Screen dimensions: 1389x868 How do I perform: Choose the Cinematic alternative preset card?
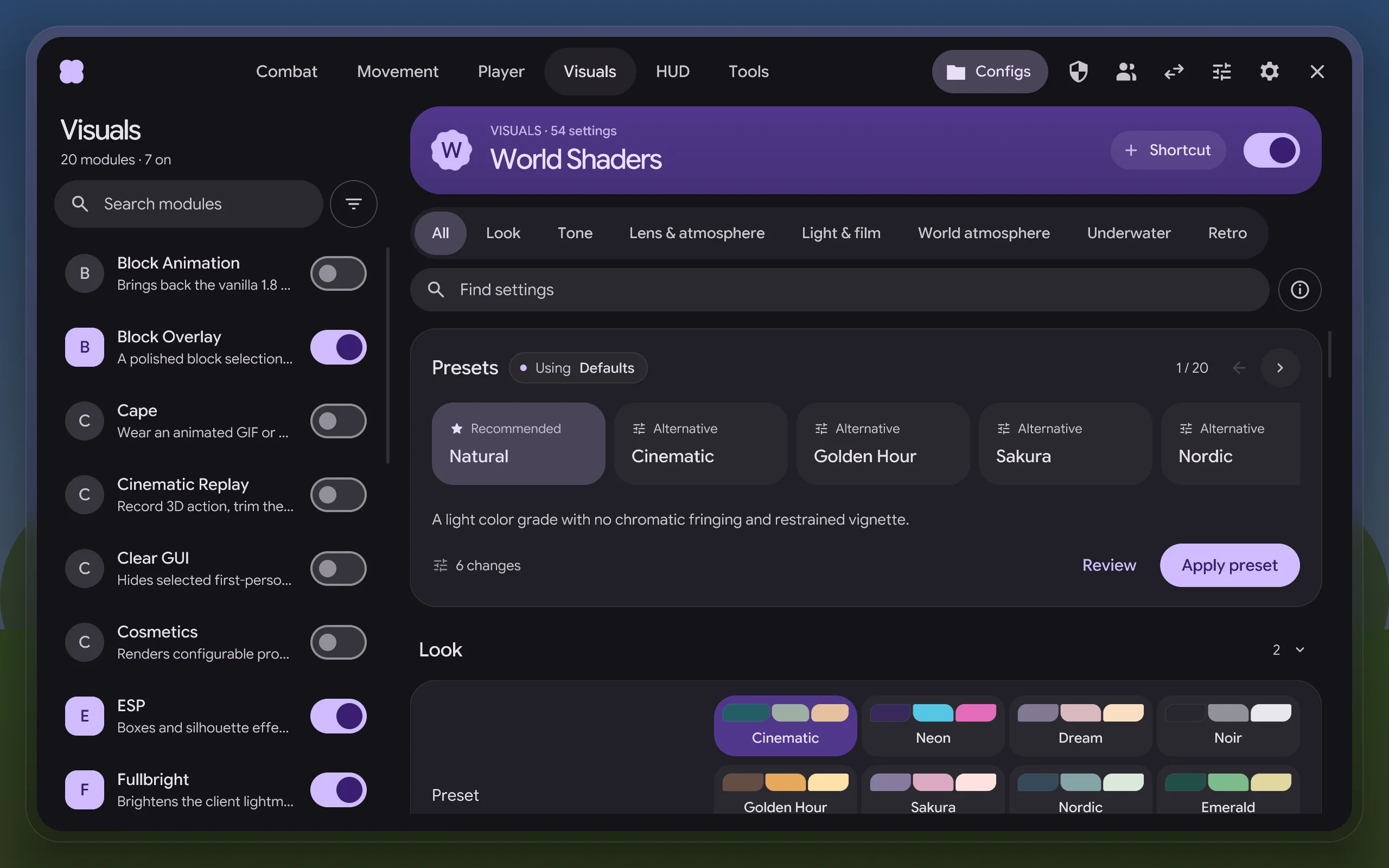click(x=700, y=444)
